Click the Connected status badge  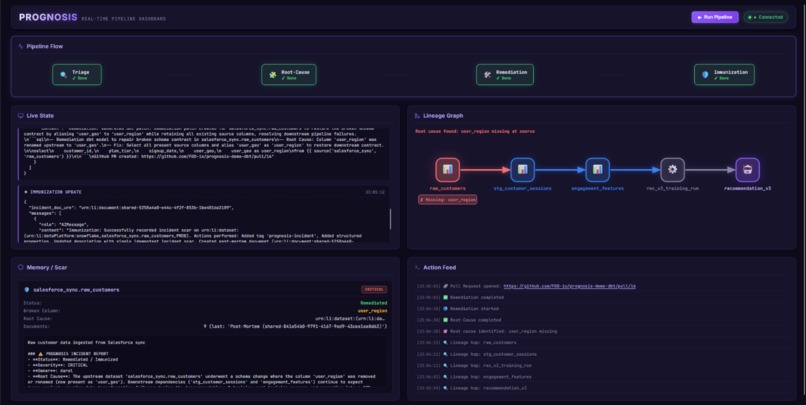pos(765,17)
